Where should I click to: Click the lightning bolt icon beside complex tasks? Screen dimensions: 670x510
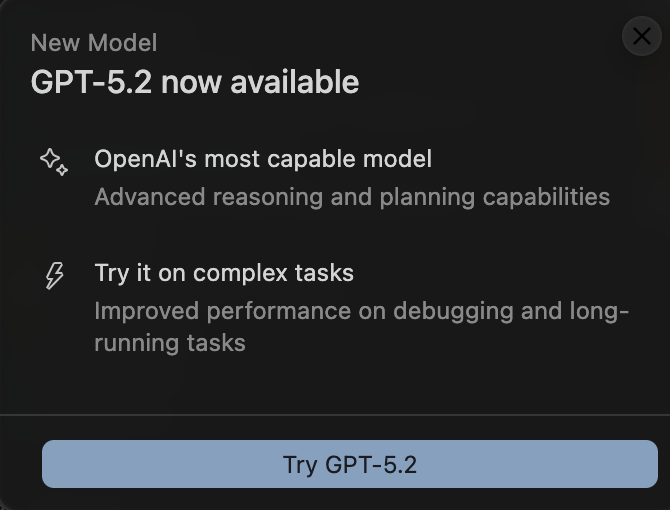[x=54, y=275]
